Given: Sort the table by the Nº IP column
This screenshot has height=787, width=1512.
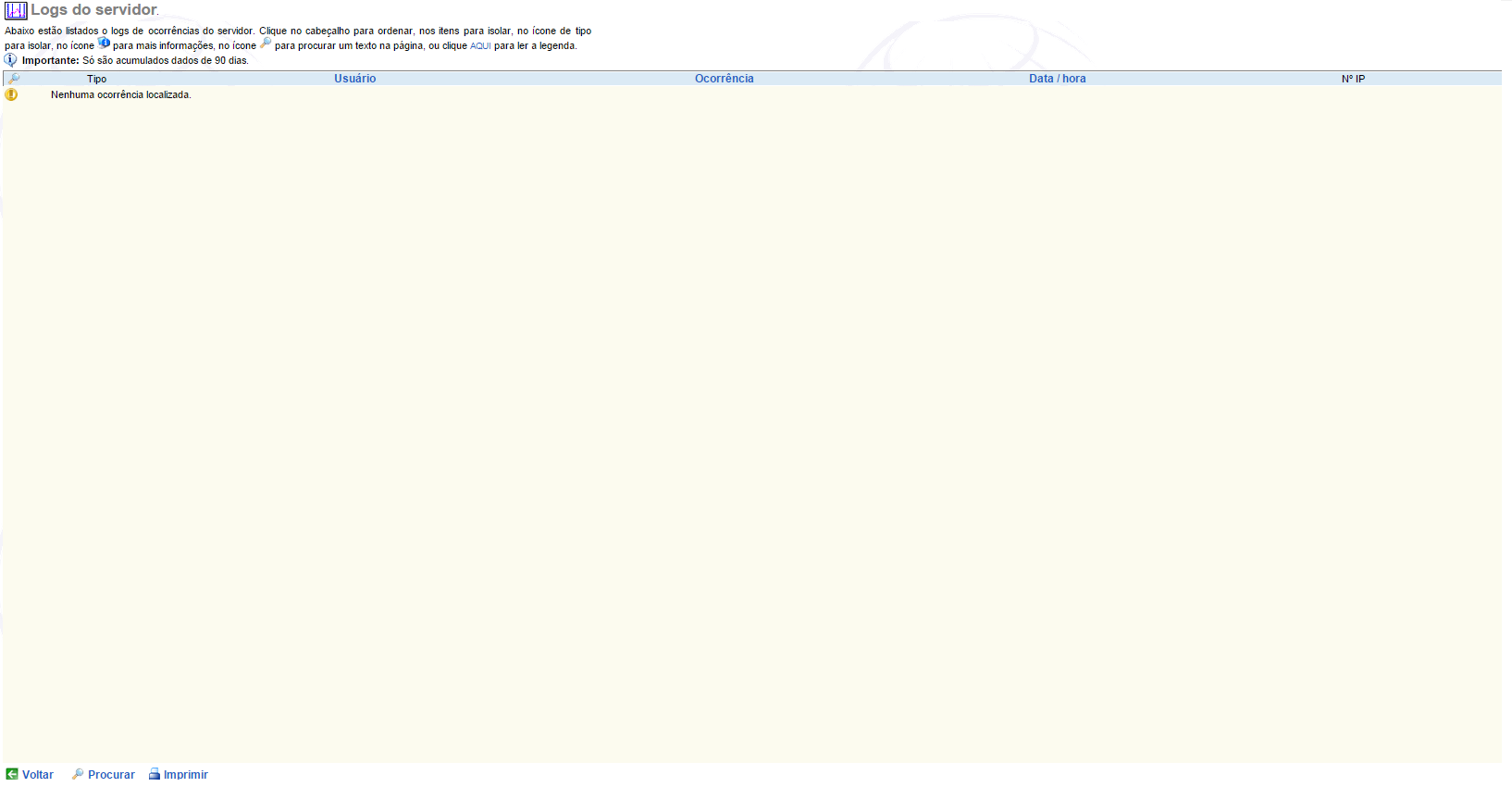Looking at the screenshot, I should 1353,79.
